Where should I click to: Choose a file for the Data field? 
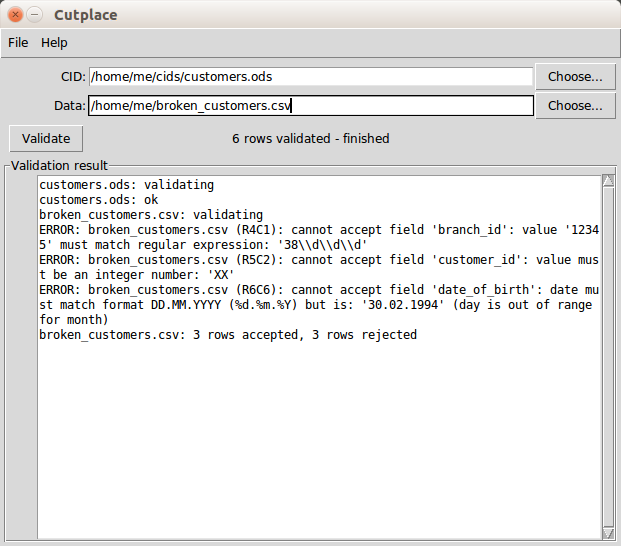pyautogui.click(x=575, y=106)
